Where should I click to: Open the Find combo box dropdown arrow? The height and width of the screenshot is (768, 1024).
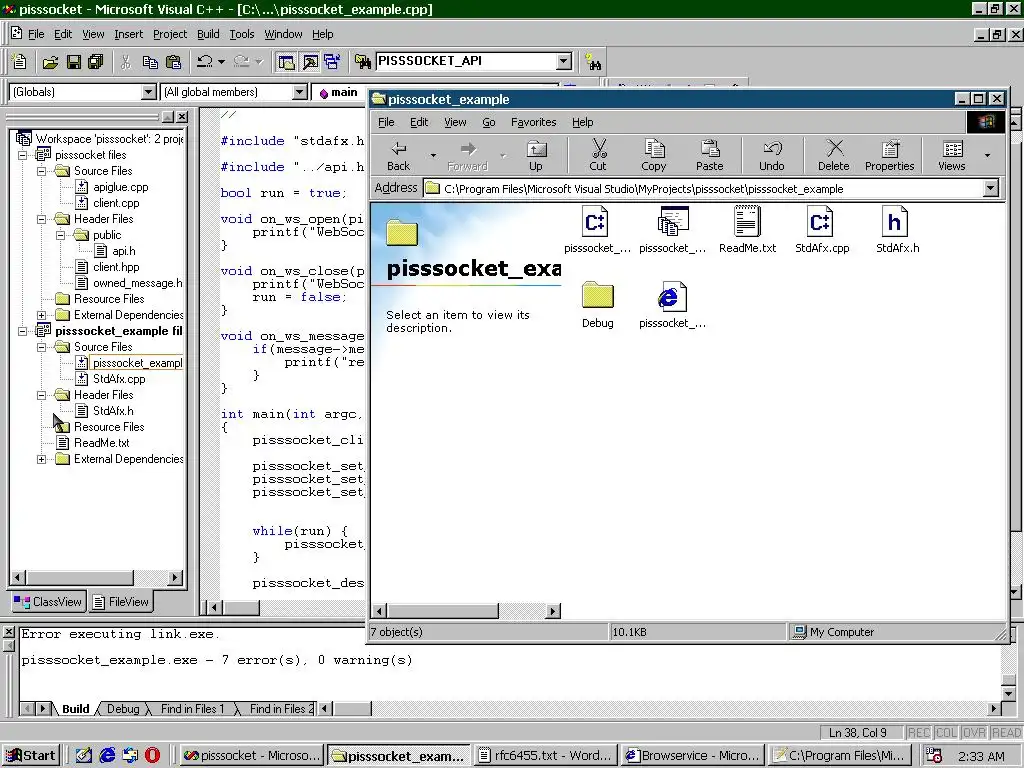564,61
